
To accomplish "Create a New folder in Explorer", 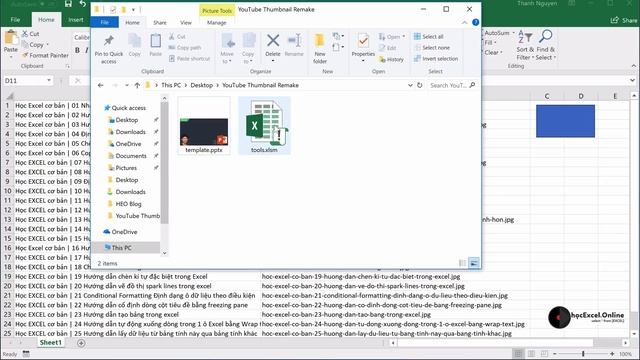I will click(x=320, y=49).
